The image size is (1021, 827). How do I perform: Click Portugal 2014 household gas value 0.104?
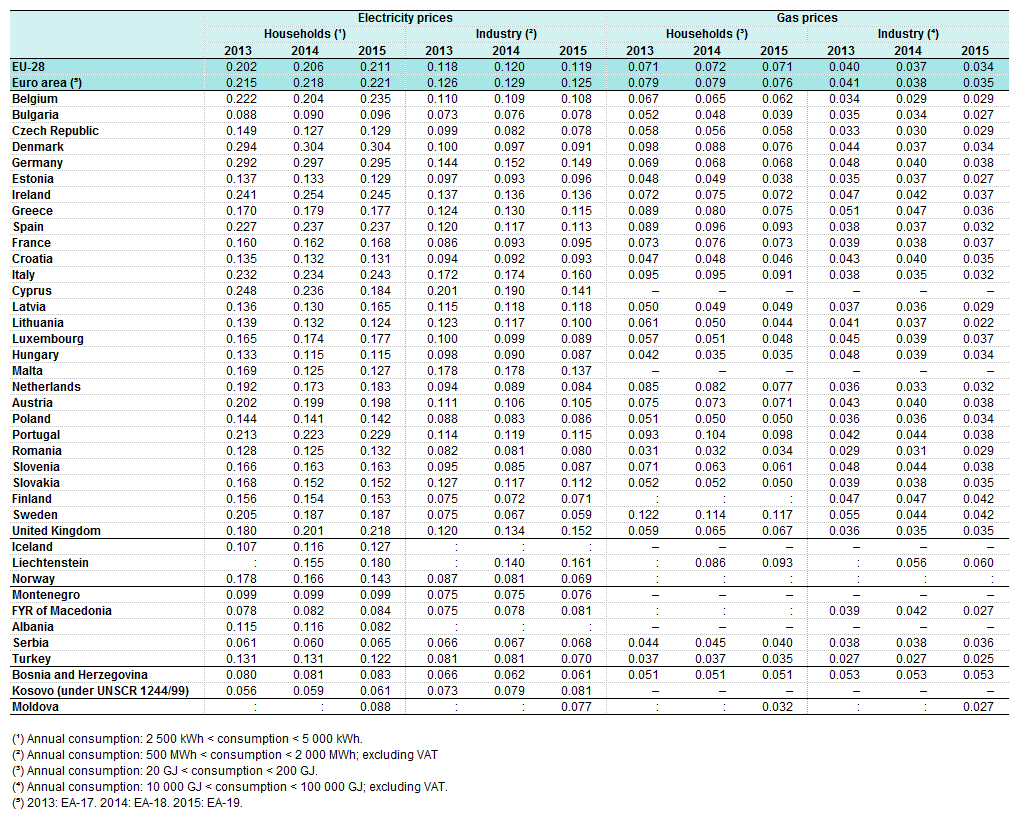710,435
